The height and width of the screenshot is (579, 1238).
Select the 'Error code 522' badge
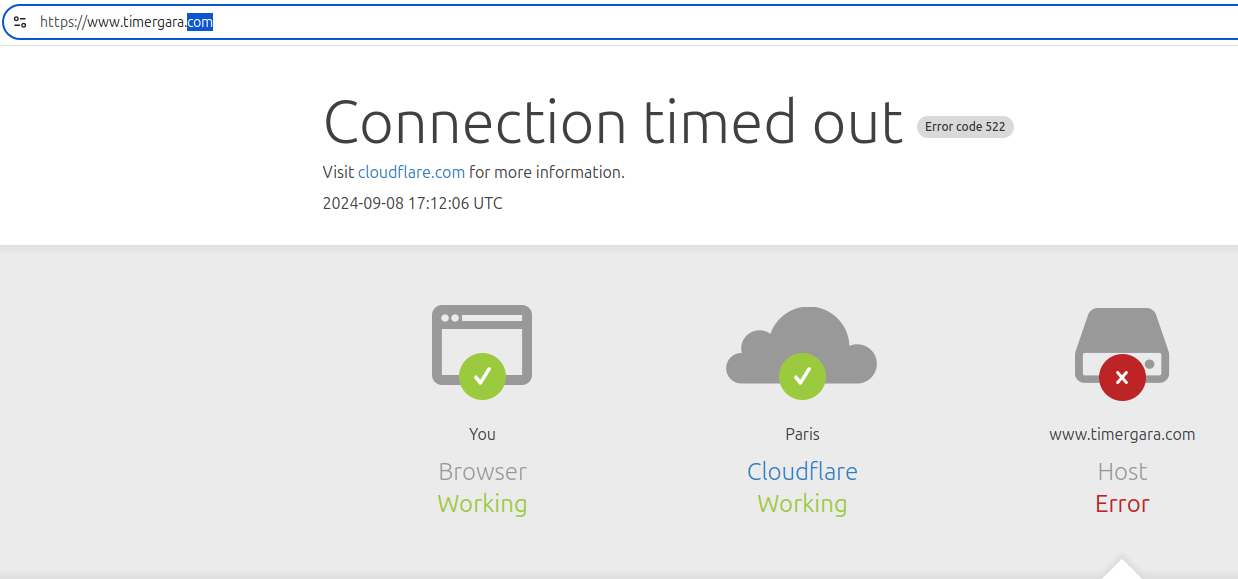[x=964, y=126]
